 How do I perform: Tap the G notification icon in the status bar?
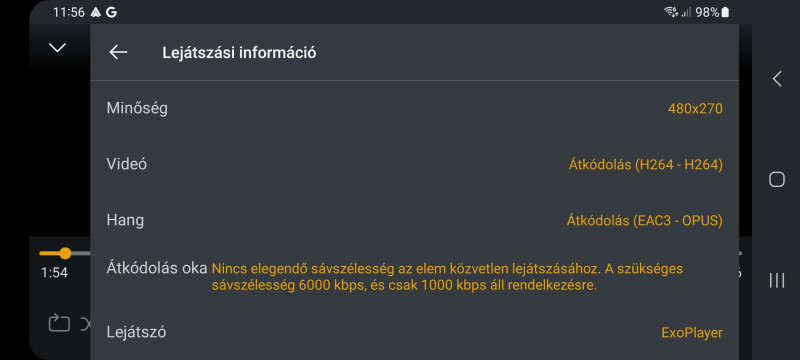click(111, 12)
